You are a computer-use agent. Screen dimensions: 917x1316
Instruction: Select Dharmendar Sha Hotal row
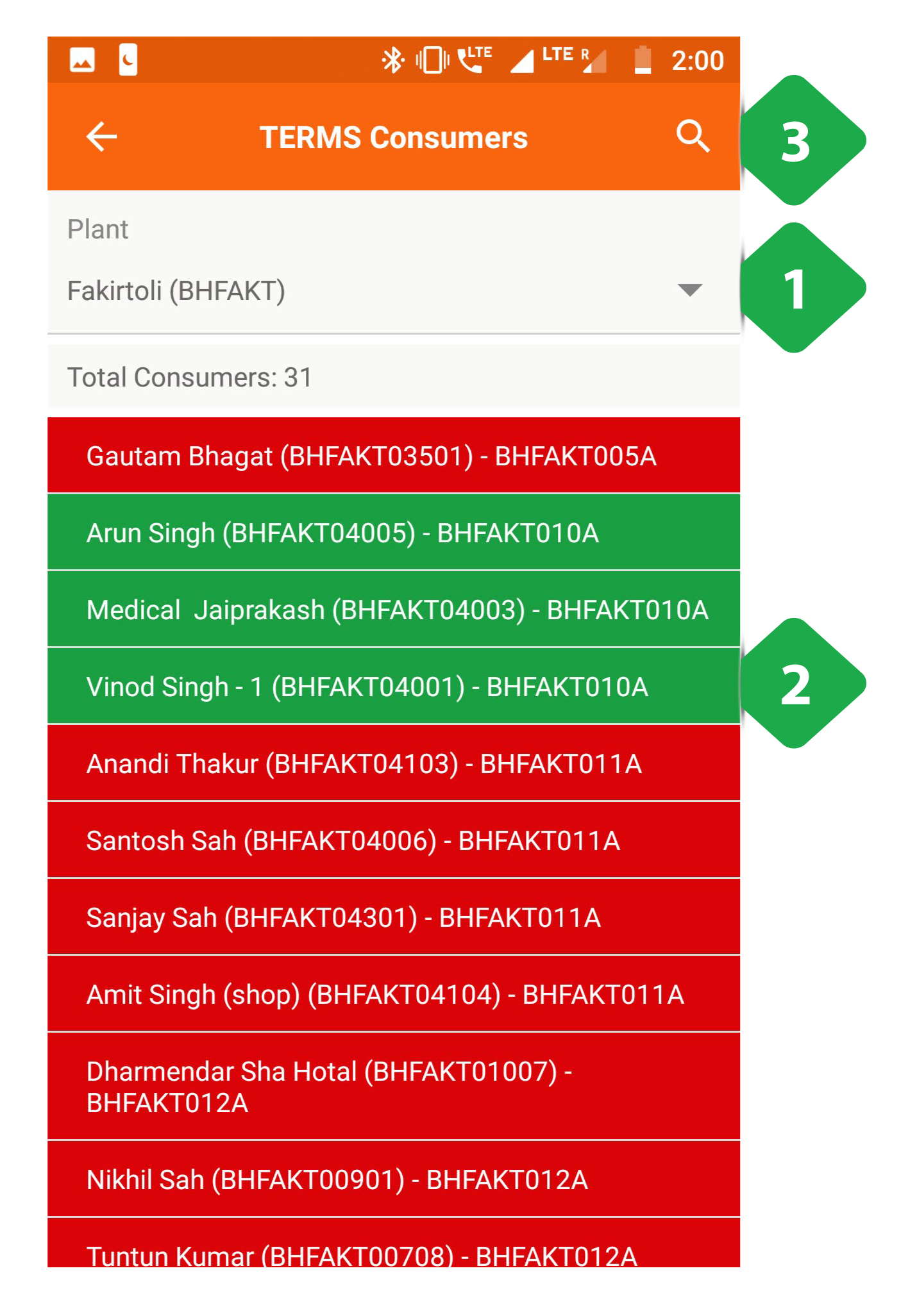pyautogui.click(x=394, y=1087)
